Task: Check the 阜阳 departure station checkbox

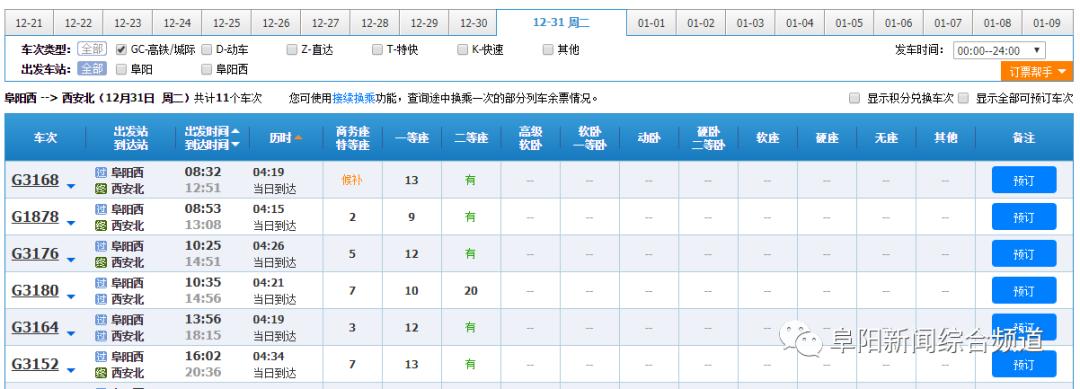Action: (121, 69)
